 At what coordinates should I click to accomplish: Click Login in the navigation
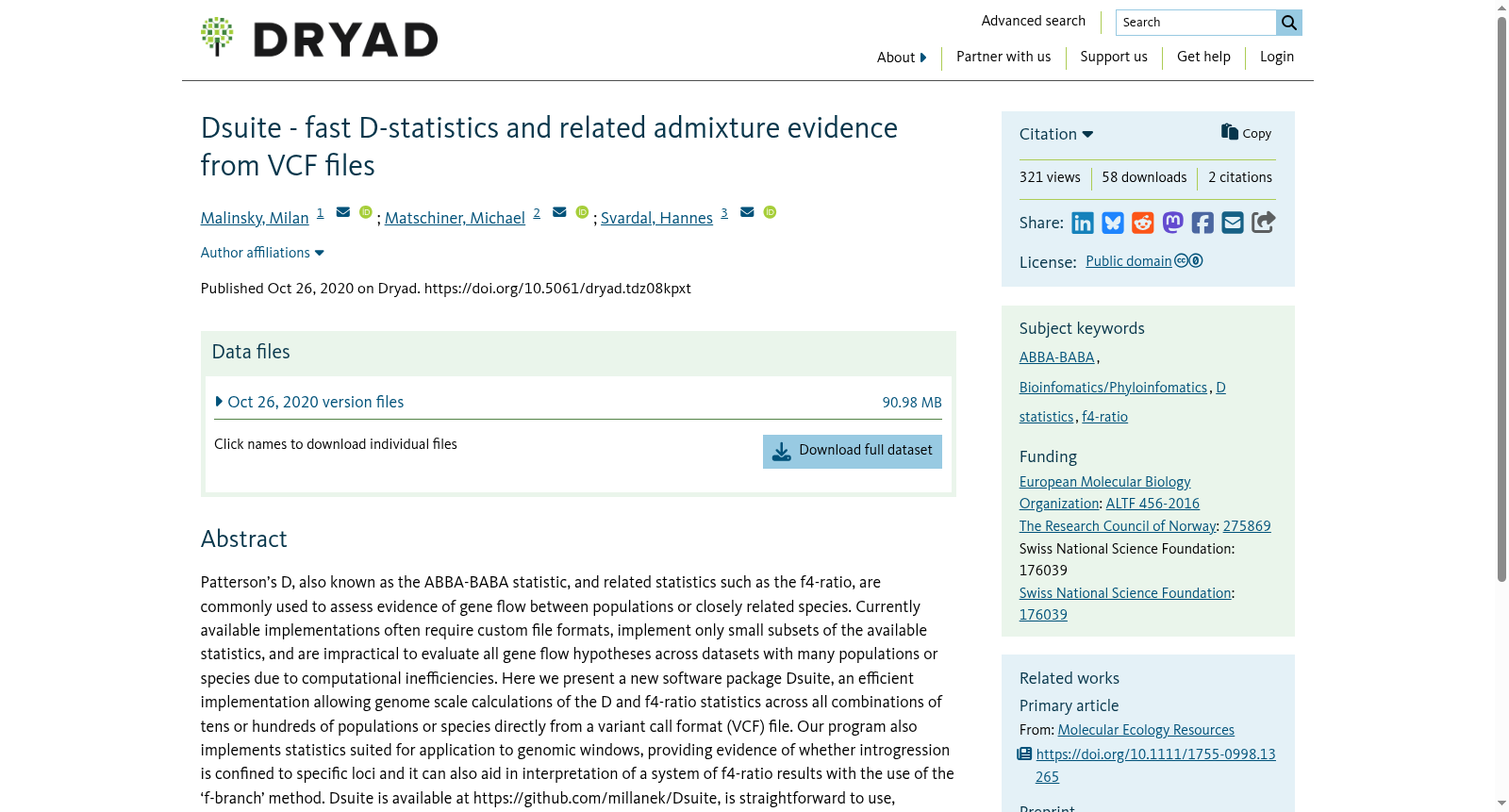1277,57
